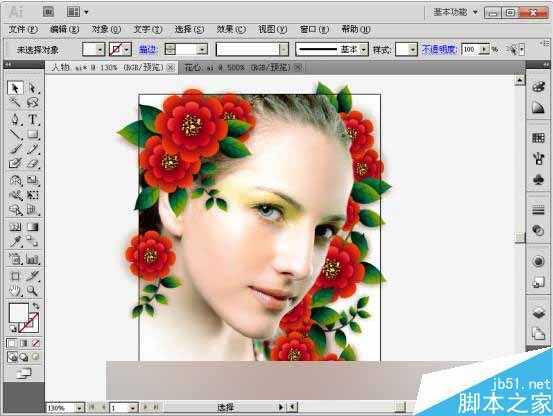
Task: Select the Line Segment tool
Action: [15, 134]
